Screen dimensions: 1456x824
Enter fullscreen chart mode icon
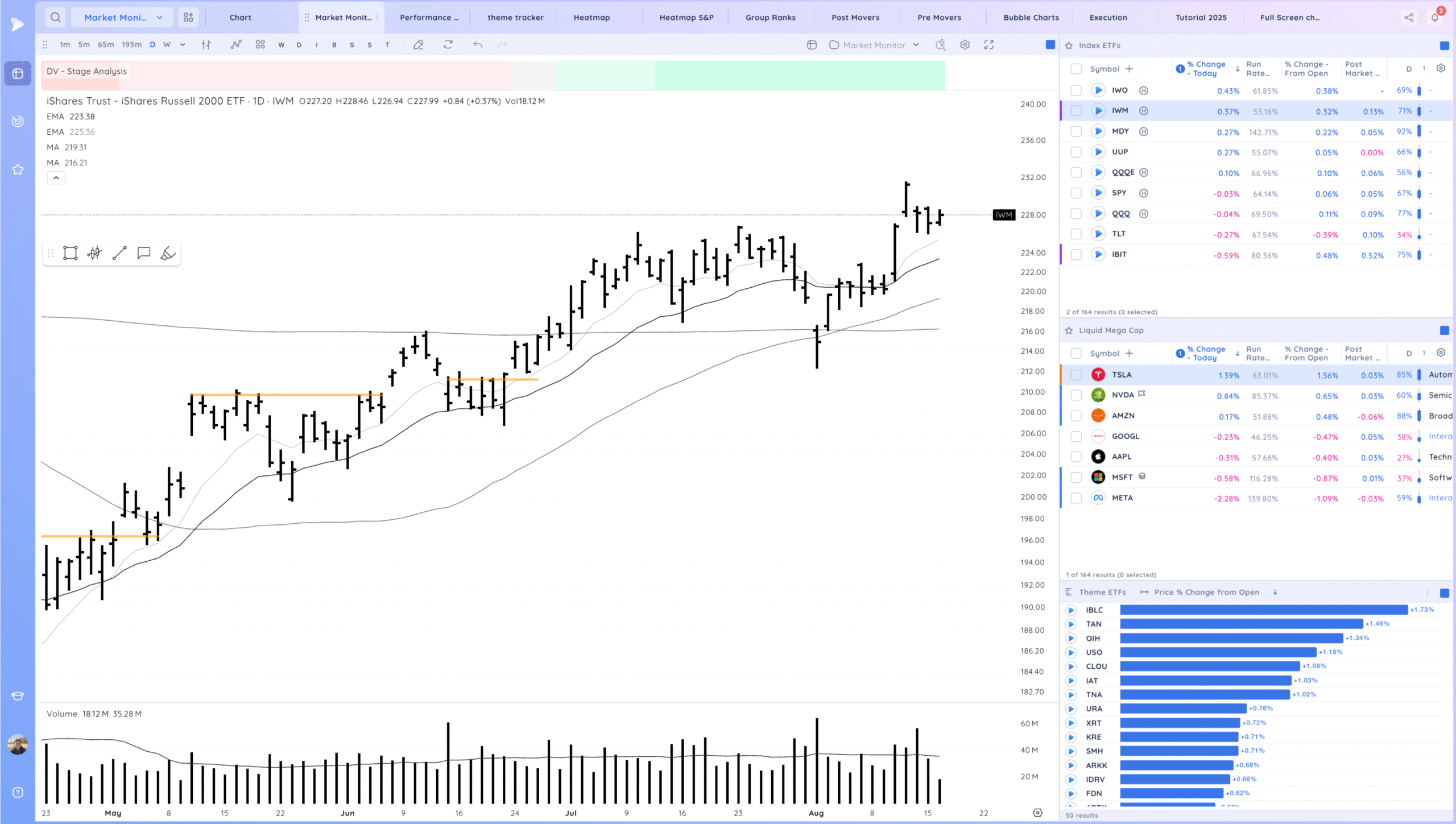(989, 45)
